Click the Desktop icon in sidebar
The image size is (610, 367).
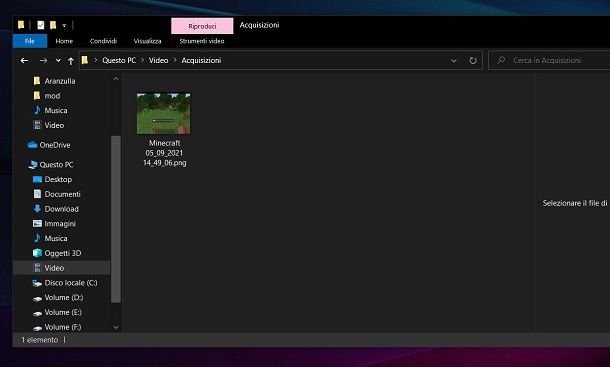(37, 179)
